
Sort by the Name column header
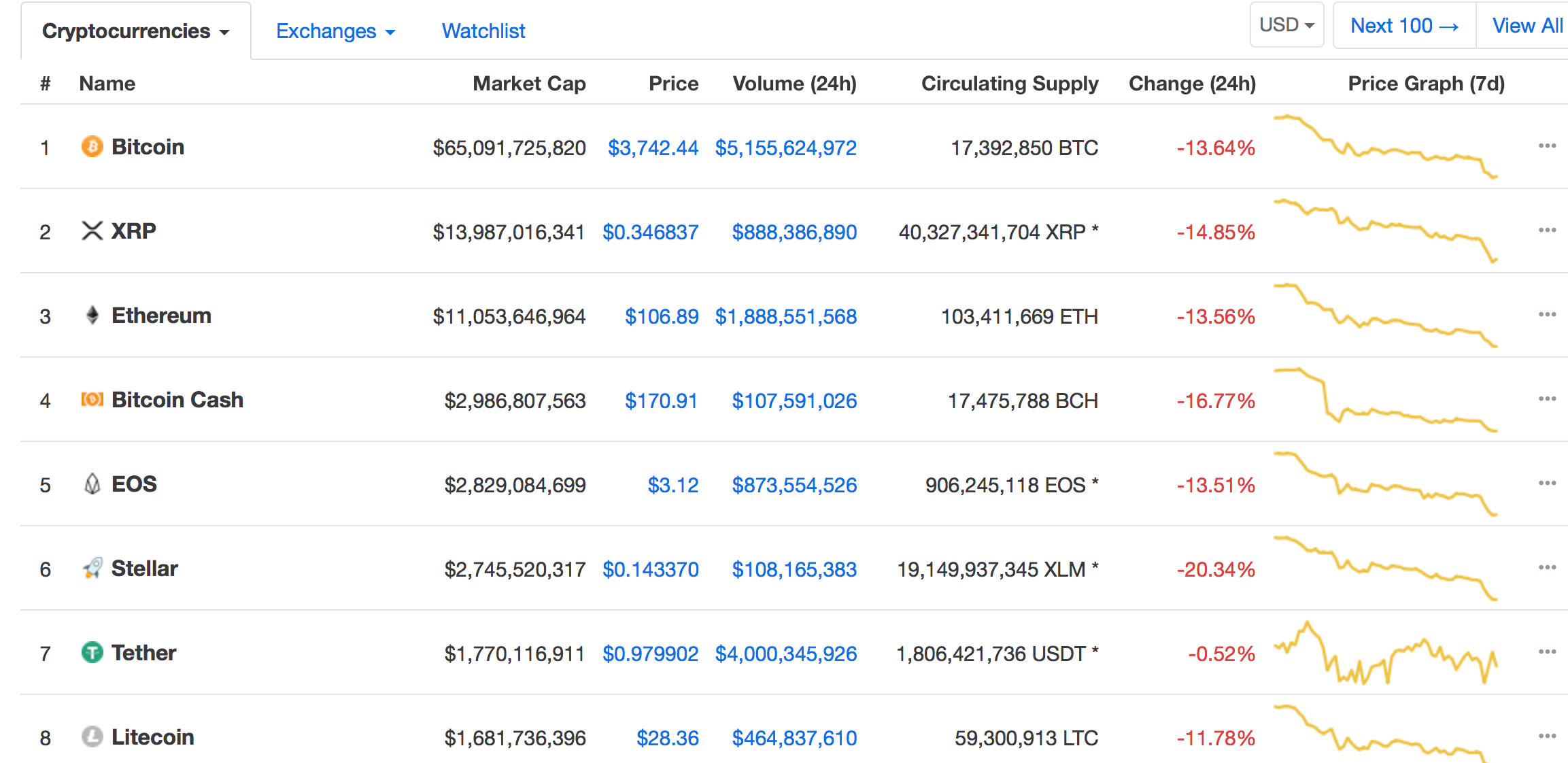pos(107,84)
